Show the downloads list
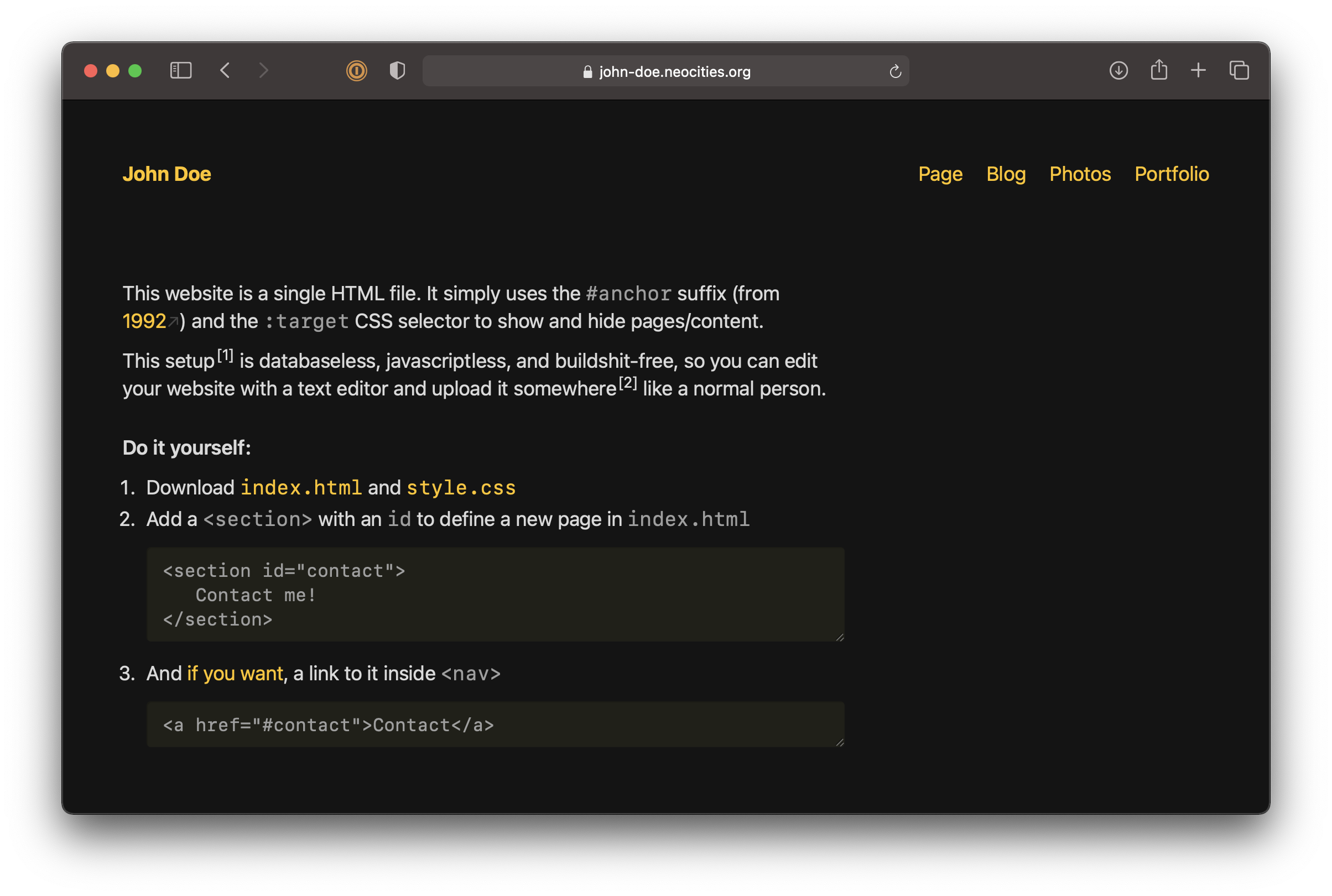The width and height of the screenshot is (1332, 896). point(1118,70)
